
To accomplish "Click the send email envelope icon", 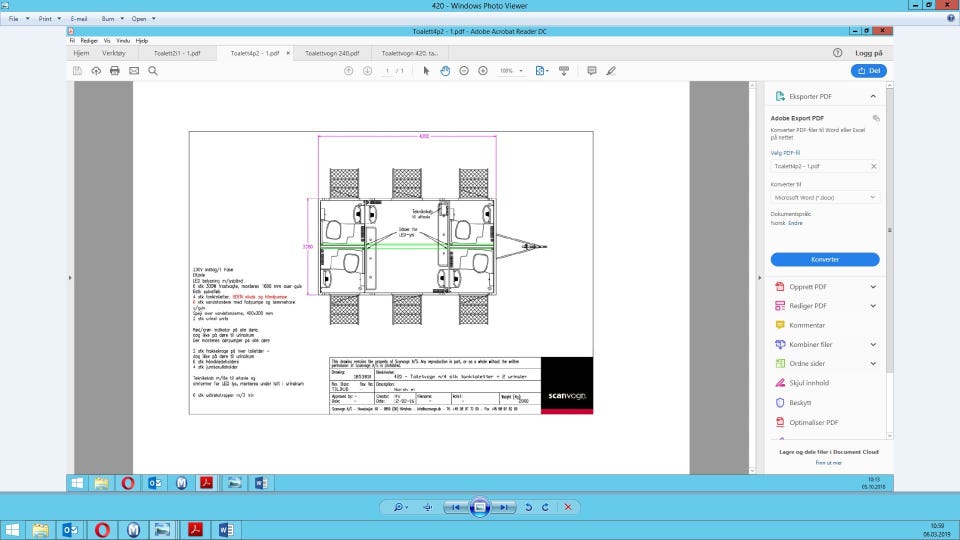I will point(134,71).
